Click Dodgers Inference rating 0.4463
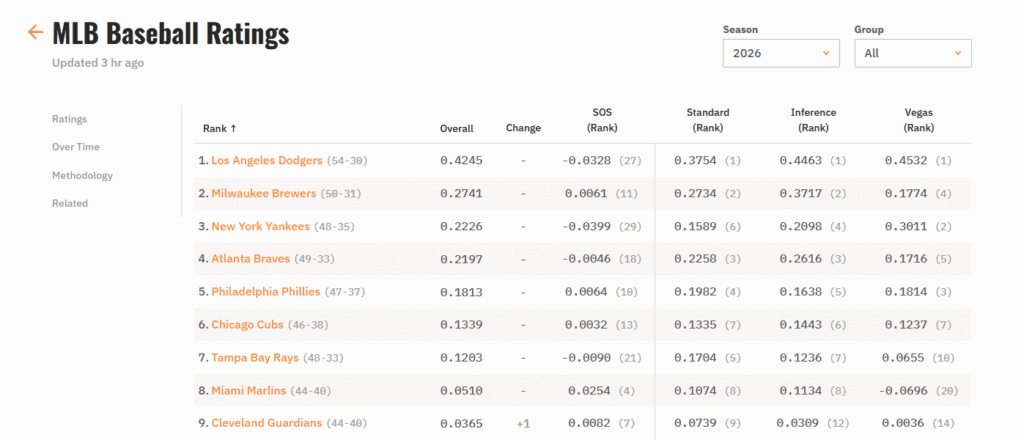1024x440 pixels. pos(801,161)
